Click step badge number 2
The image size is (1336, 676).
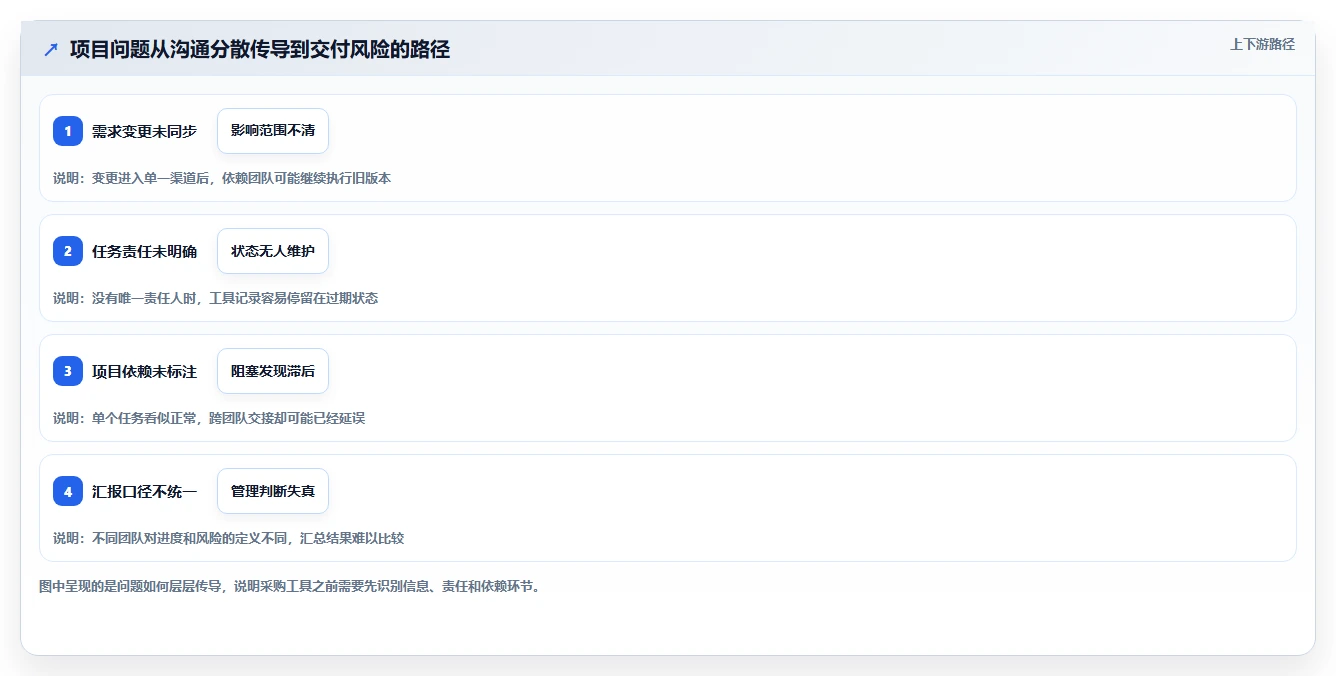coord(68,251)
